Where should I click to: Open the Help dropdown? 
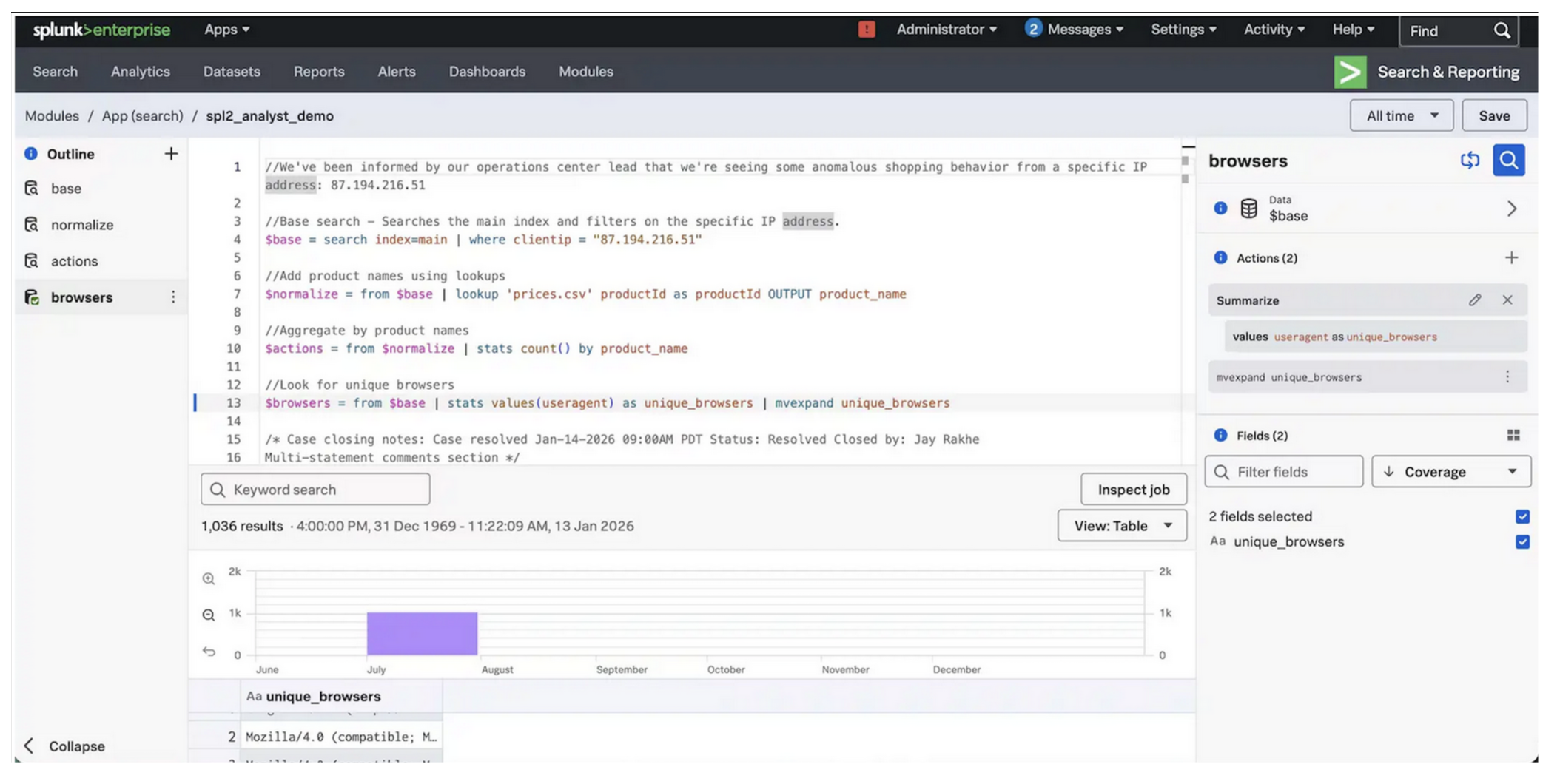(x=1353, y=30)
